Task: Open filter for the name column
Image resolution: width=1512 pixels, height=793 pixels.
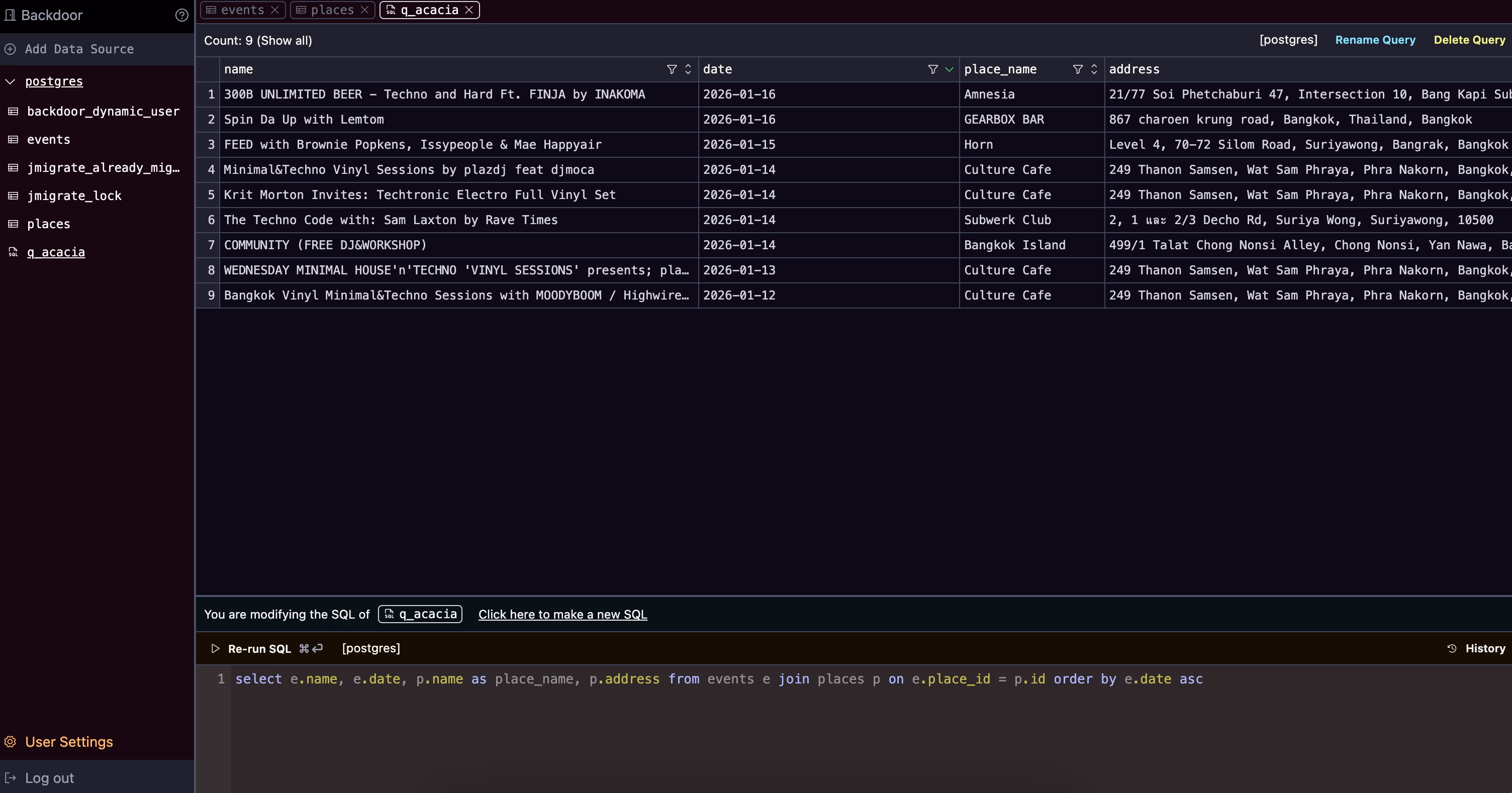Action: point(672,69)
